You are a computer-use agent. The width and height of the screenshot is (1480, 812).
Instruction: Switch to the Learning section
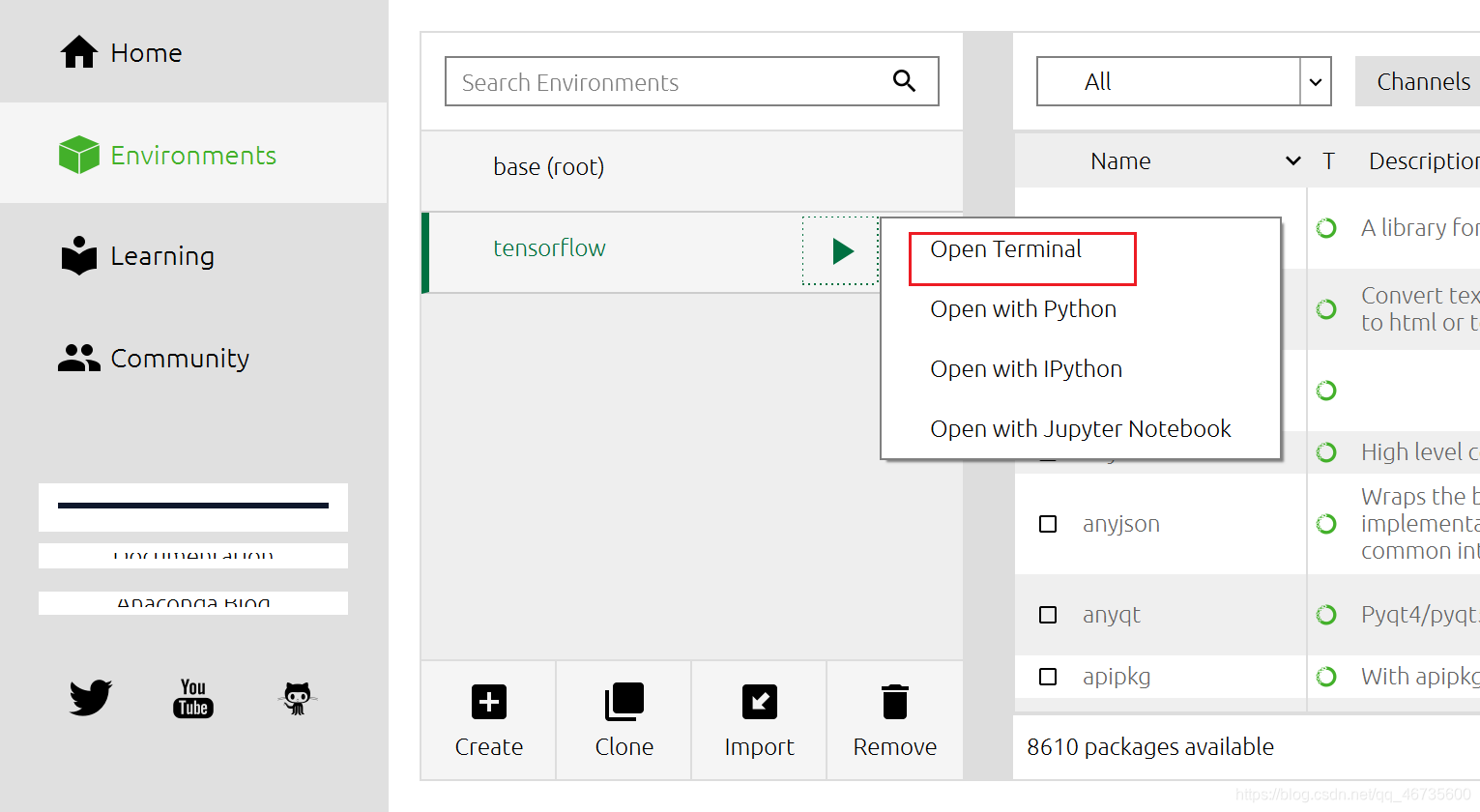[193, 256]
